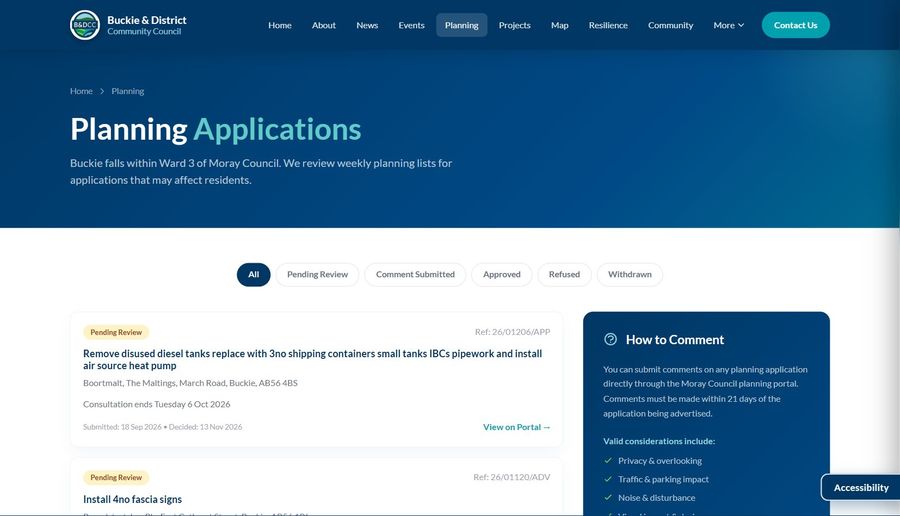Click the Planning Applications page heading
Viewport: 900px width, 516px height.
[216, 129]
